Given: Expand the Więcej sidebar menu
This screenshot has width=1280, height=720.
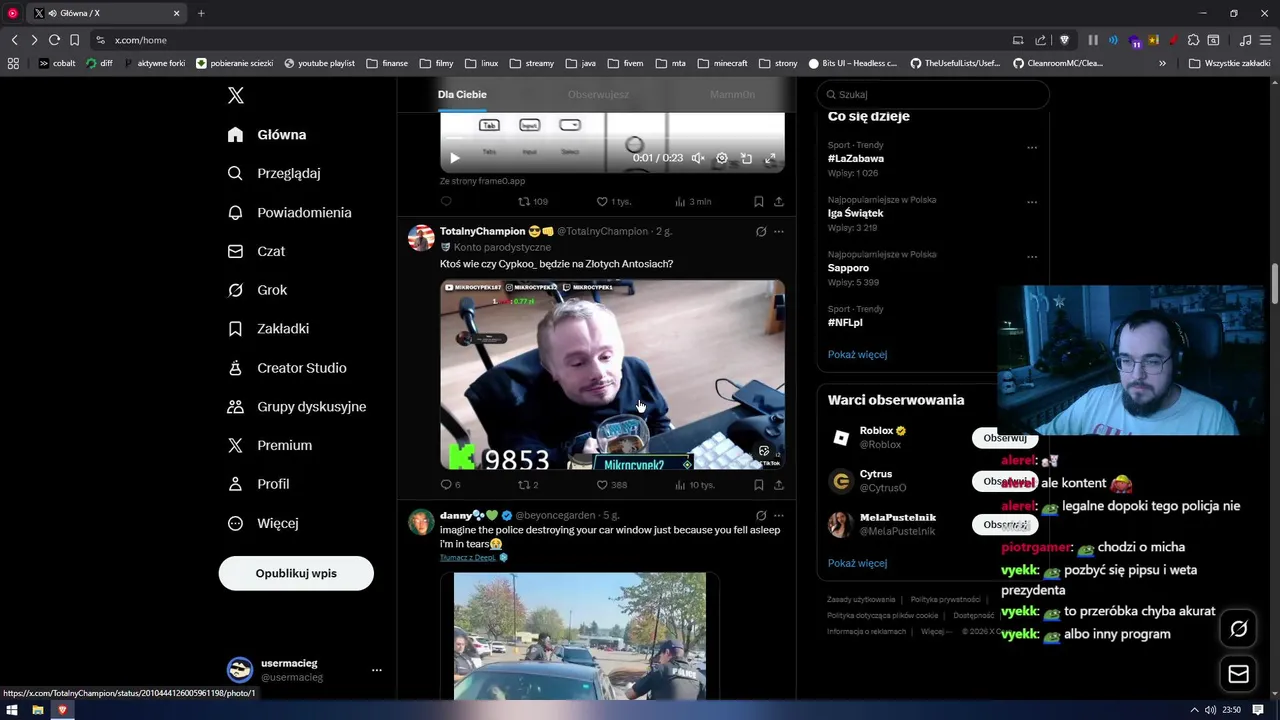Looking at the screenshot, I should click(x=262, y=523).
